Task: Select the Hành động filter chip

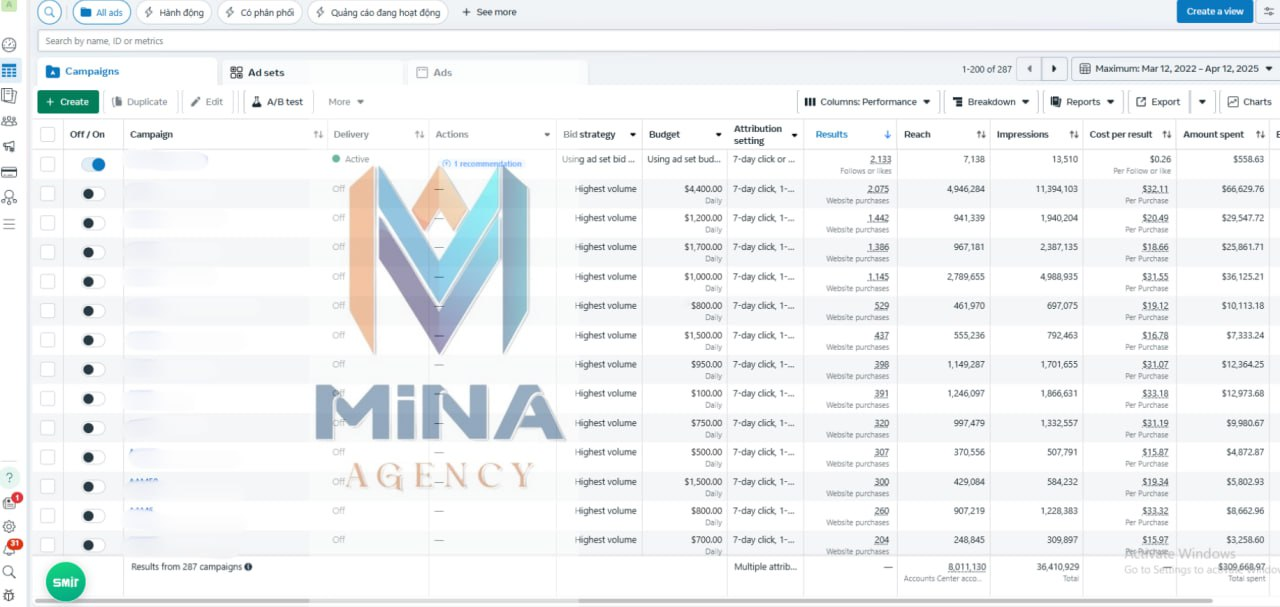Action: pyautogui.click(x=175, y=12)
